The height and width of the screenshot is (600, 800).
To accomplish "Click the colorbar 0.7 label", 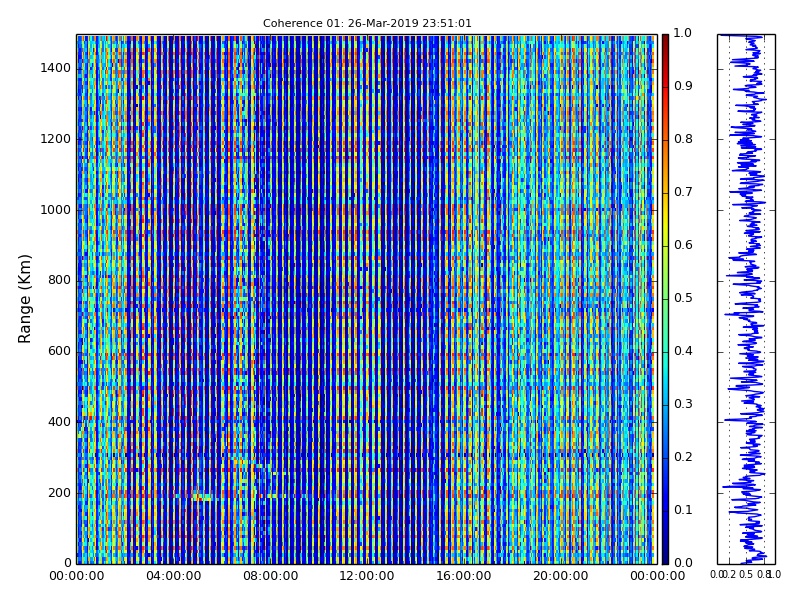I will (x=683, y=192).
